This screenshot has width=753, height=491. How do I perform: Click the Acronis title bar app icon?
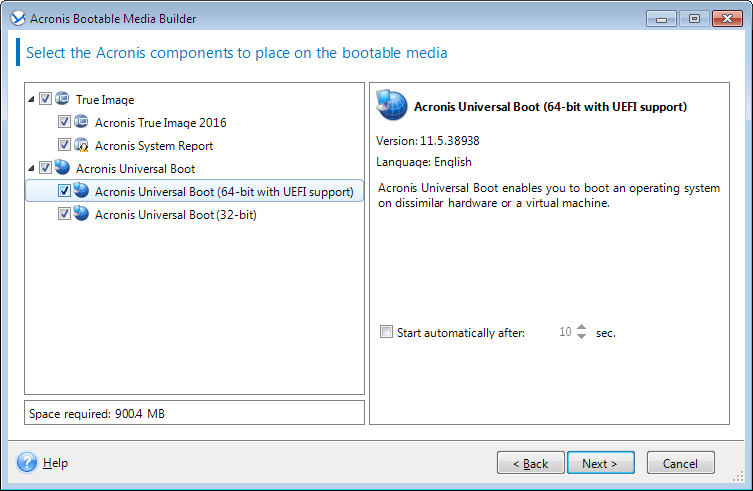pyautogui.click(x=13, y=18)
